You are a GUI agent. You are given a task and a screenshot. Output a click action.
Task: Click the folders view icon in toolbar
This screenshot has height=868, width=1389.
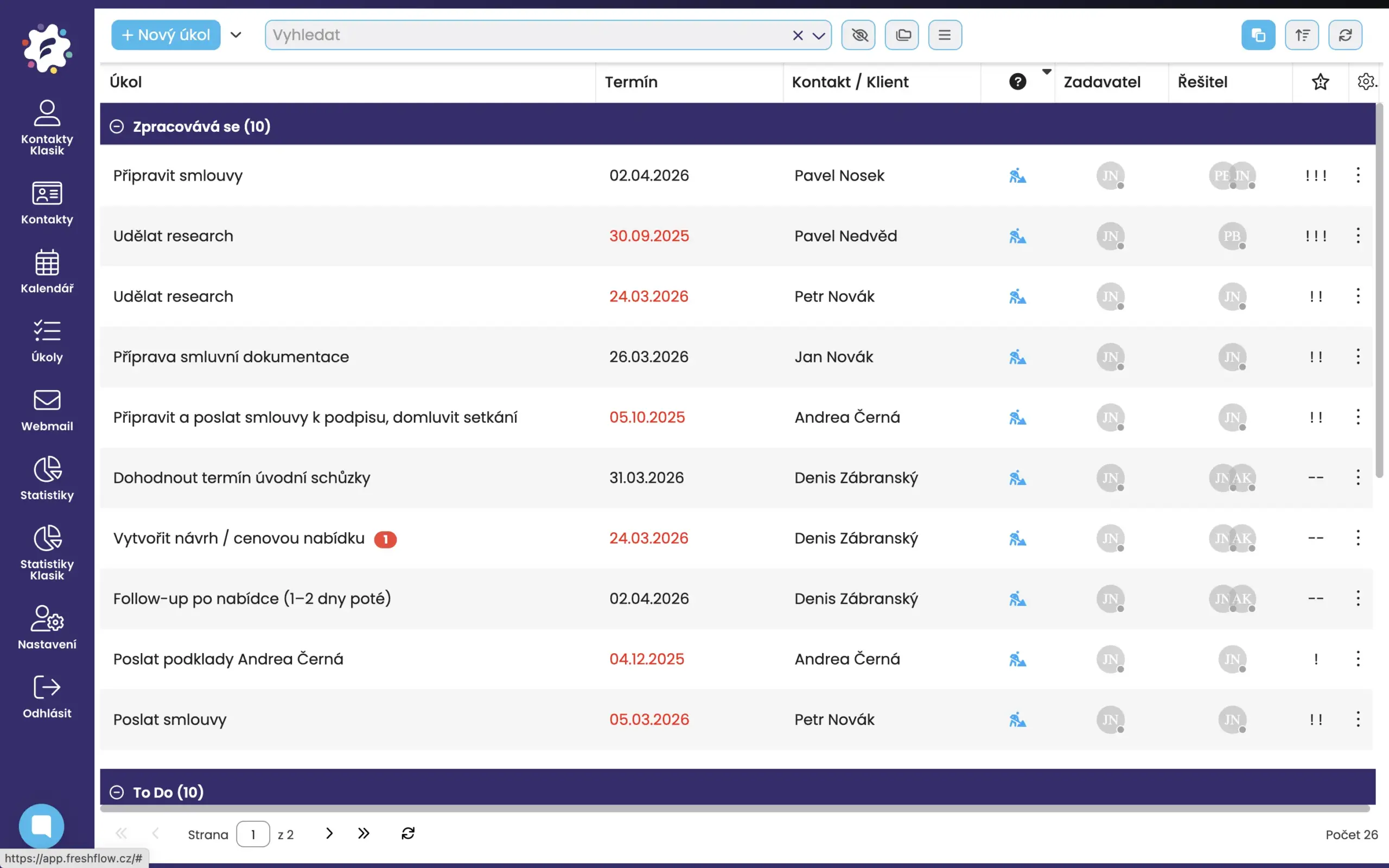pos(902,35)
